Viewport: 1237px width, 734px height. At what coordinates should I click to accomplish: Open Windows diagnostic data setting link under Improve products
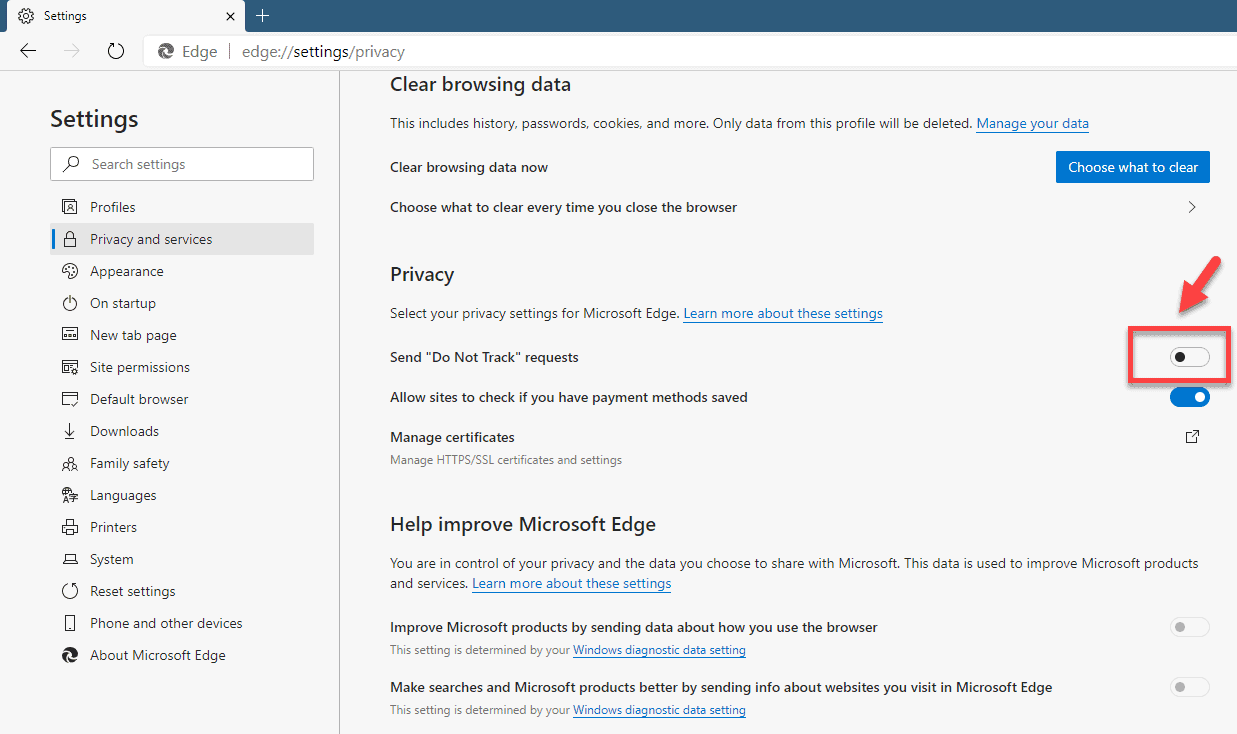tap(659, 650)
